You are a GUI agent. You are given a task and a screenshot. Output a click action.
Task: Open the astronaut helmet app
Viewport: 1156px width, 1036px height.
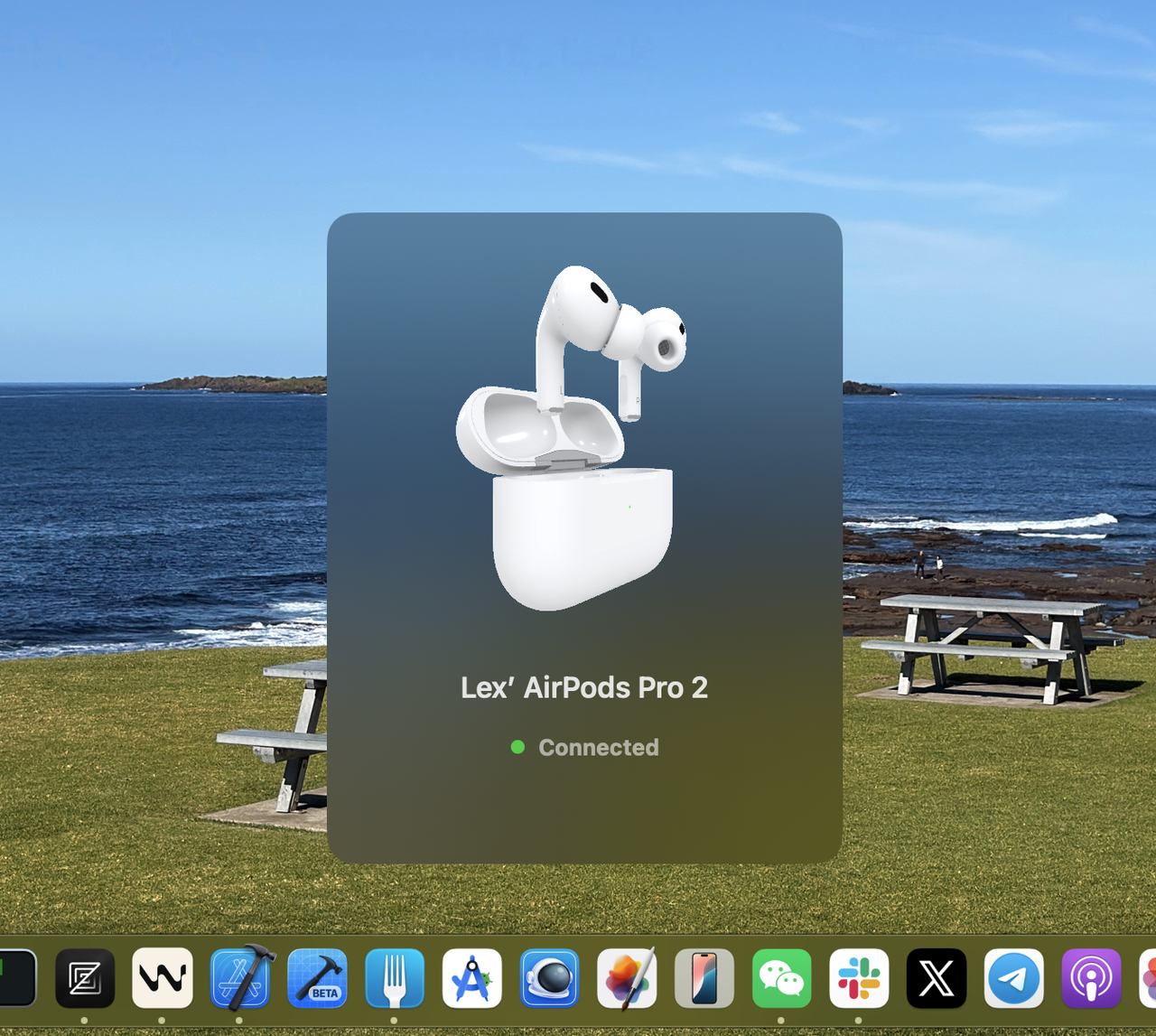tap(549, 978)
